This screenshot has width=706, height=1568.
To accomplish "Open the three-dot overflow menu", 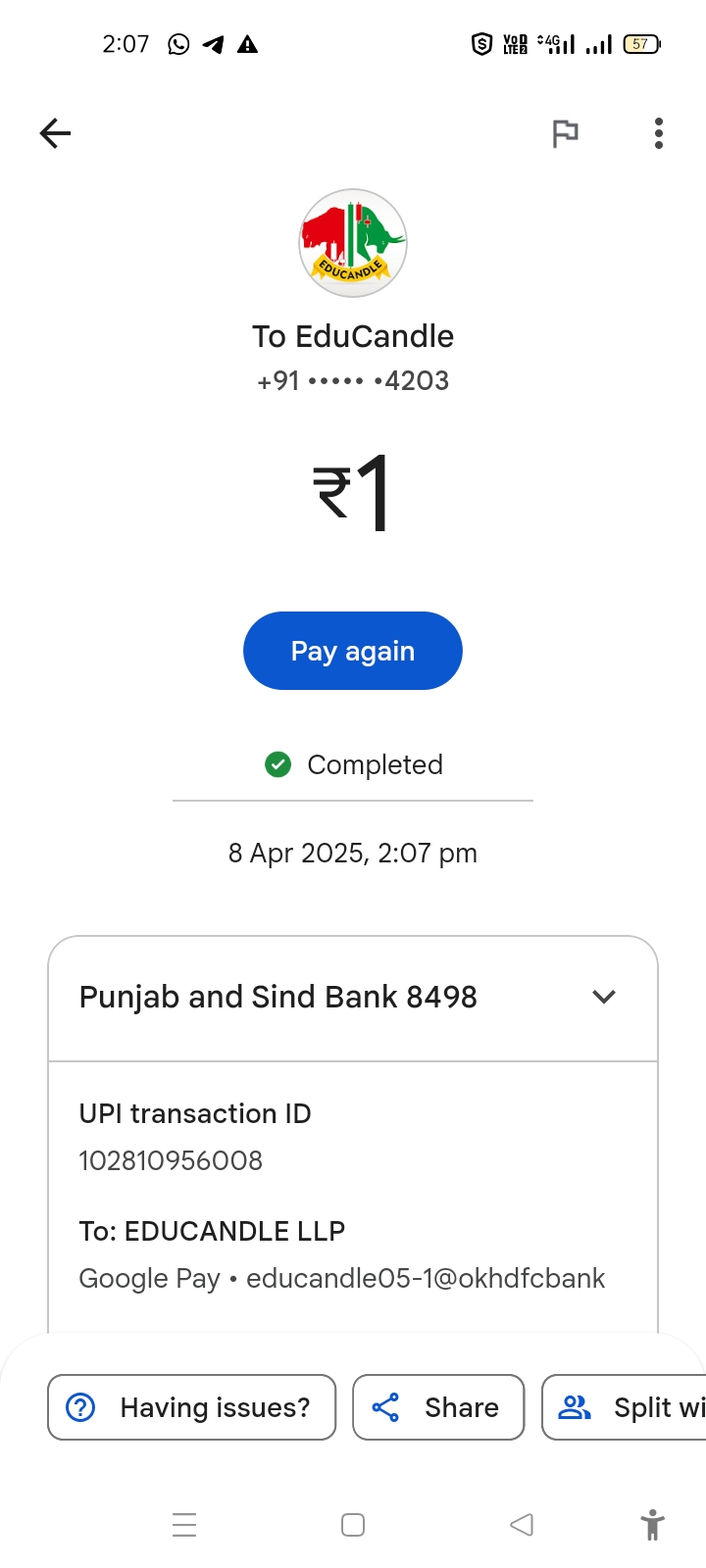I will 659,133.
